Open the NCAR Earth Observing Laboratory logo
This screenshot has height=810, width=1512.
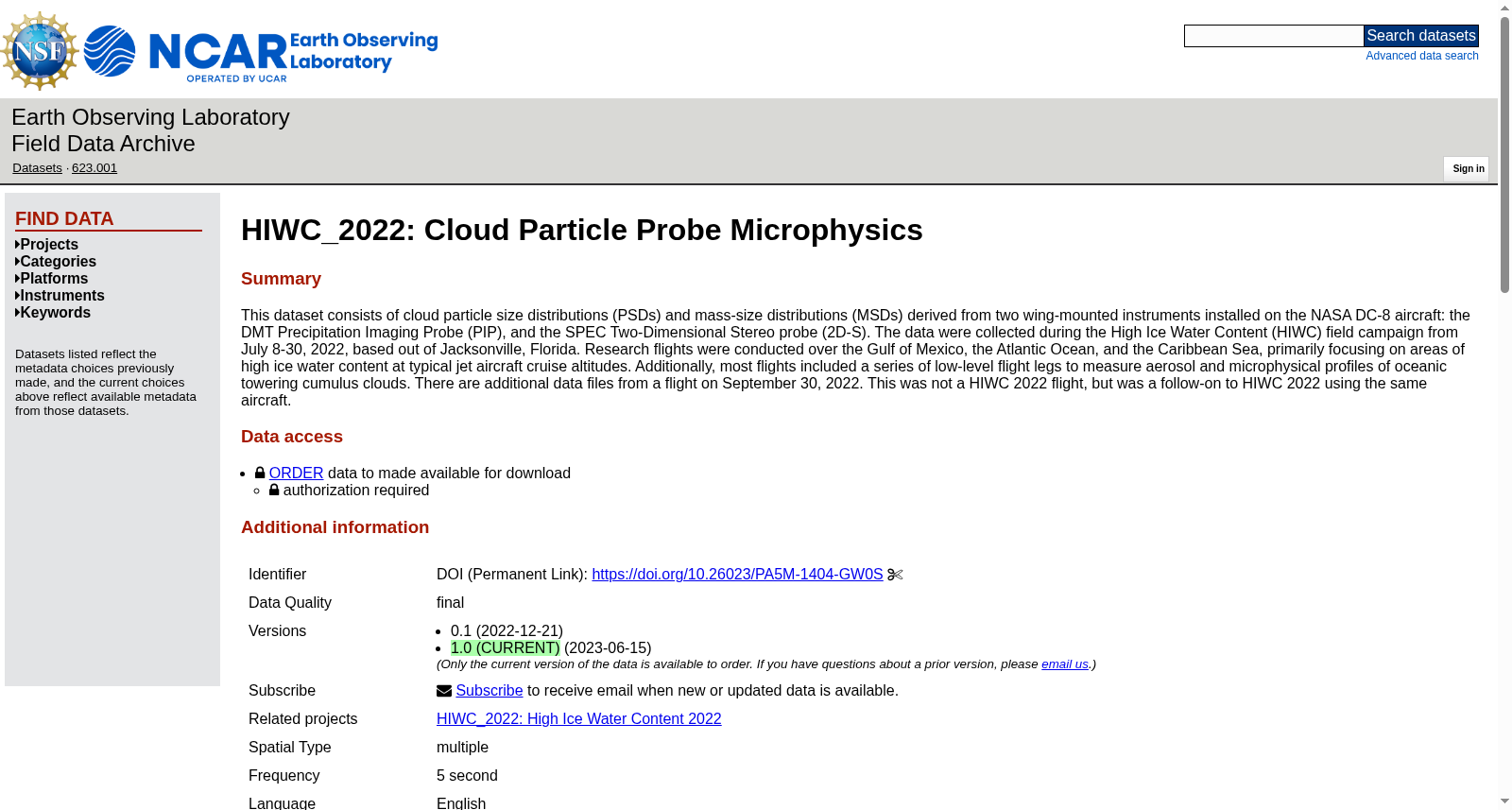(x=261, y=53)
